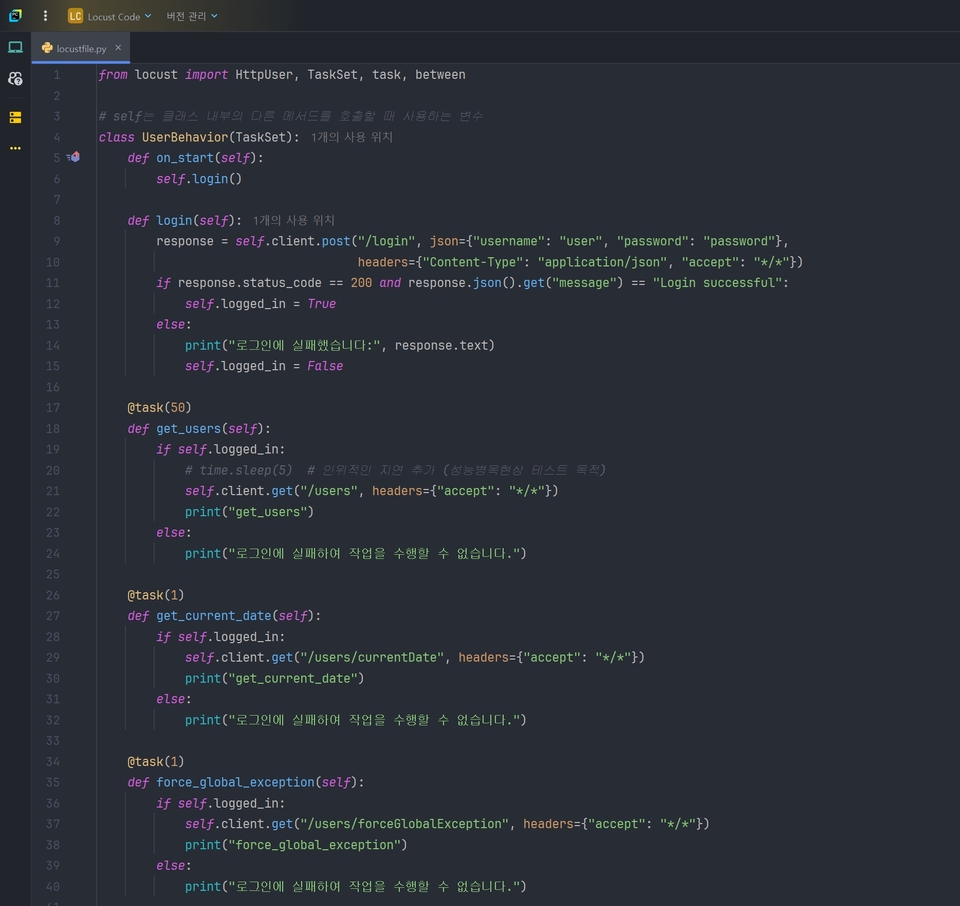Click the between import on line 1
The image size is (960, 906).
pos(440,75)
